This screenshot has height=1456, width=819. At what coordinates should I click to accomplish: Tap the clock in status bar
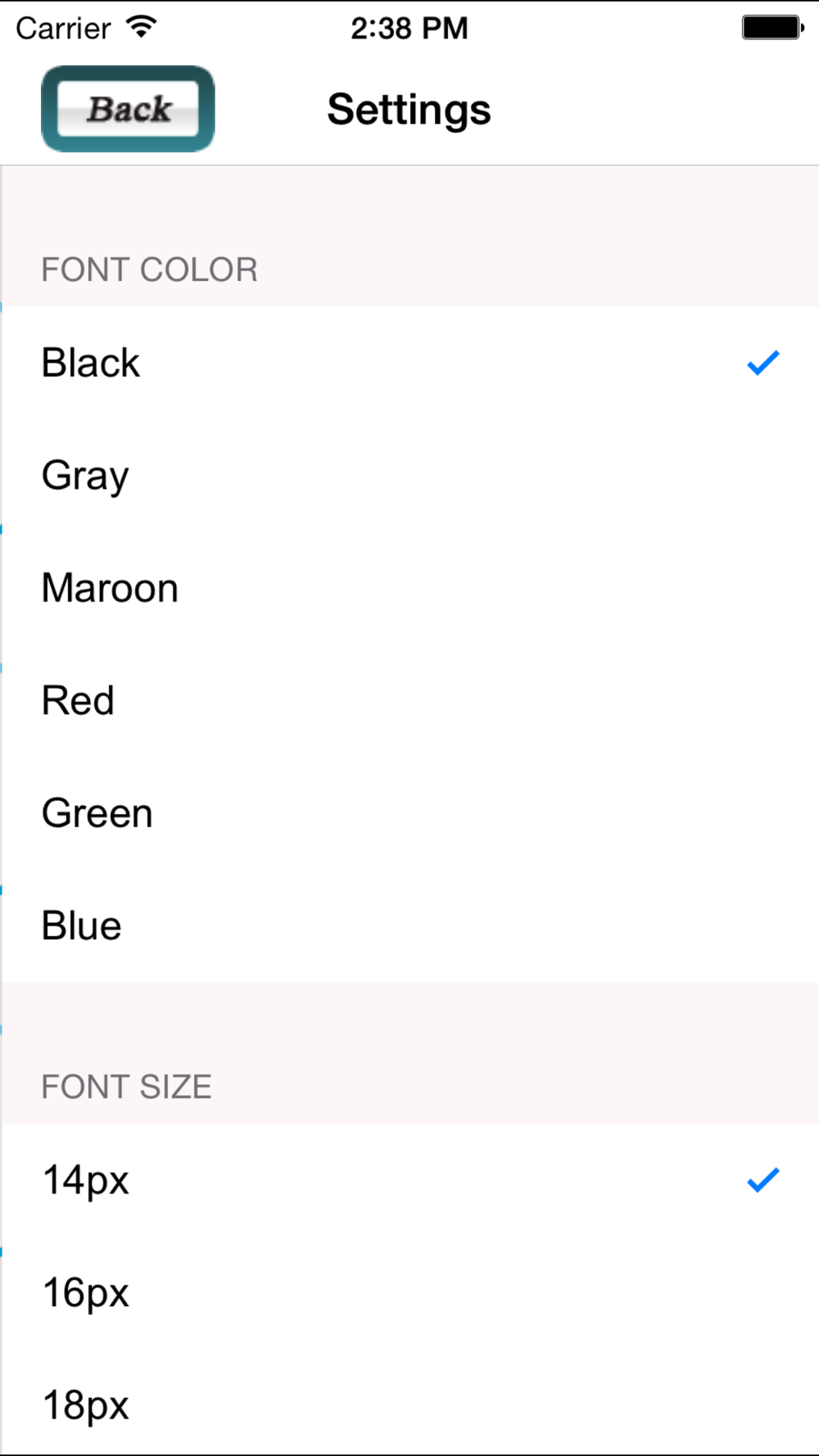[409, 29]
